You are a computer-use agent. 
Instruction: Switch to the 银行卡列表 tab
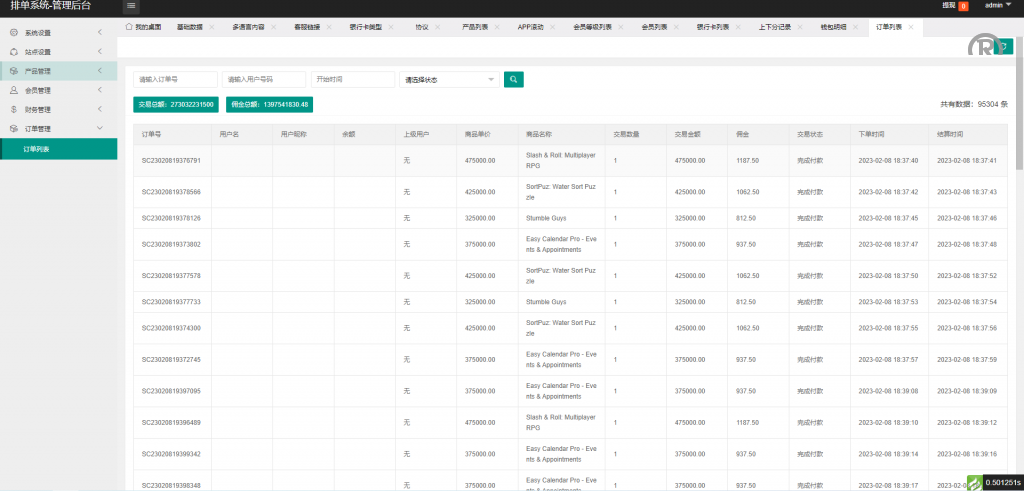tap(713, 27)
